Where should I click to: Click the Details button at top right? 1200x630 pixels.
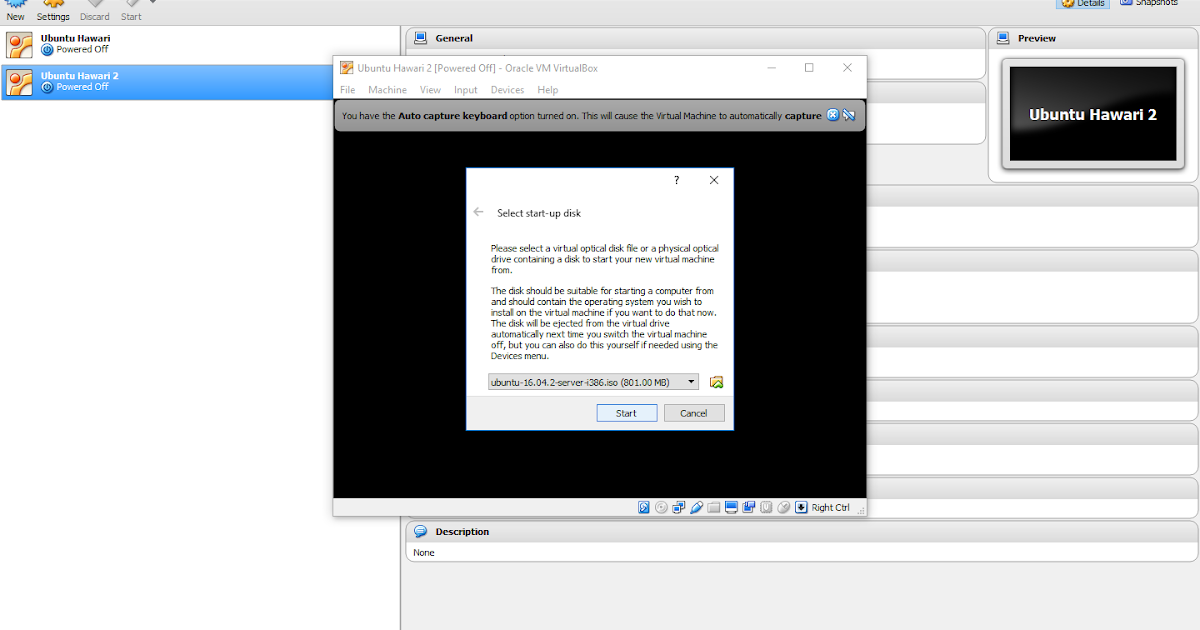(1083, 3)
